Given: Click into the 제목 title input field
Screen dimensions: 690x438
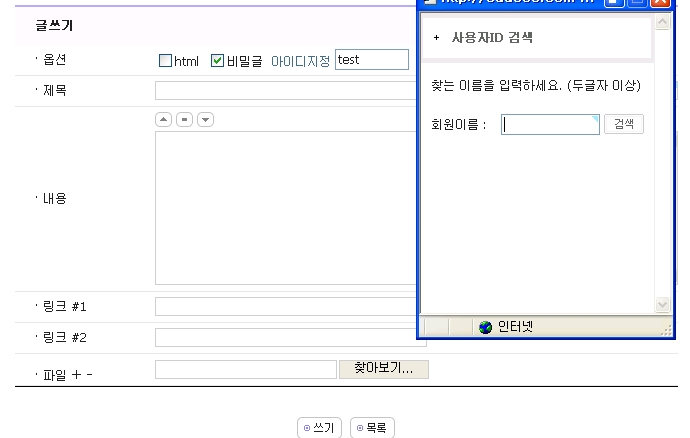Looking at the screenshot, I should pyautogui.click(x=285, y=91).
